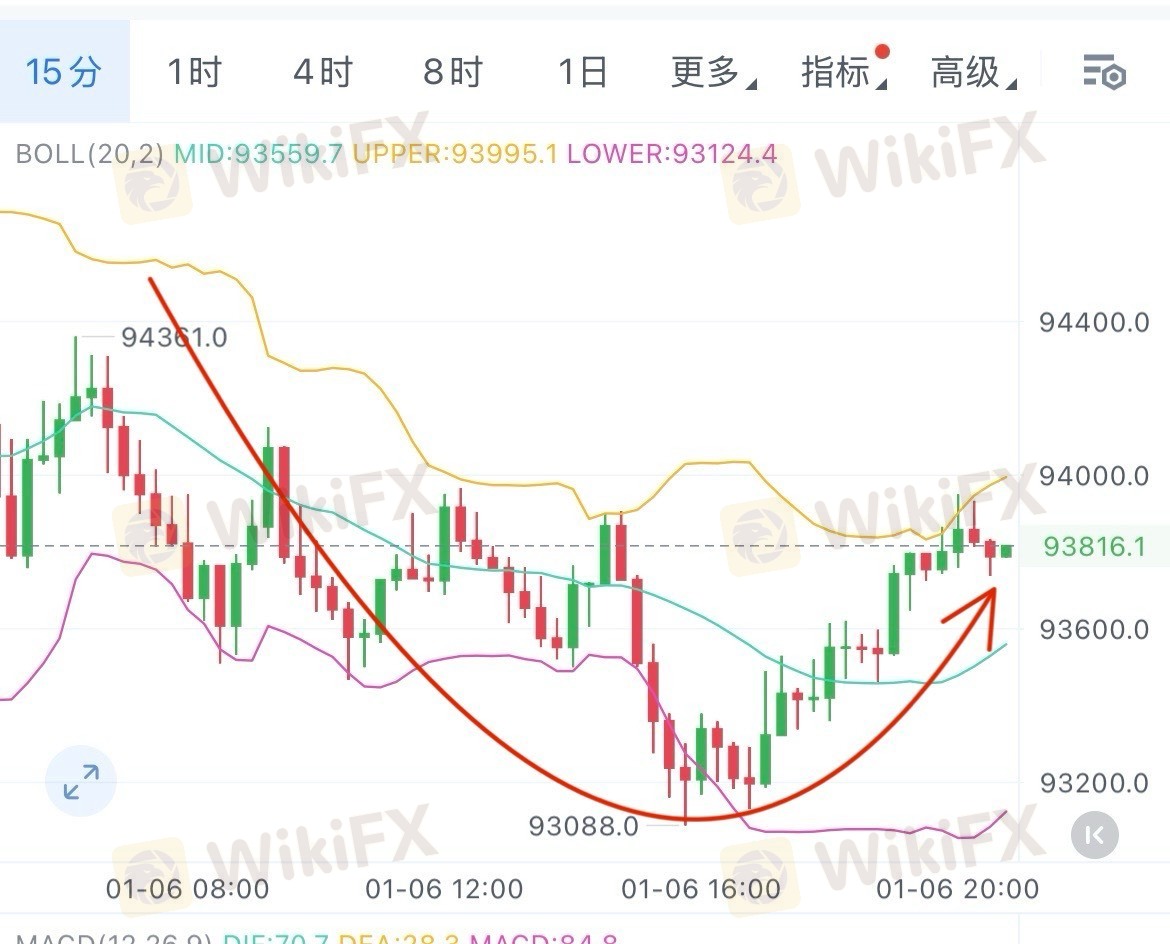
Task: Jump to latest candle with K button
Action: pyautogui.click(x=1094, y=835)
